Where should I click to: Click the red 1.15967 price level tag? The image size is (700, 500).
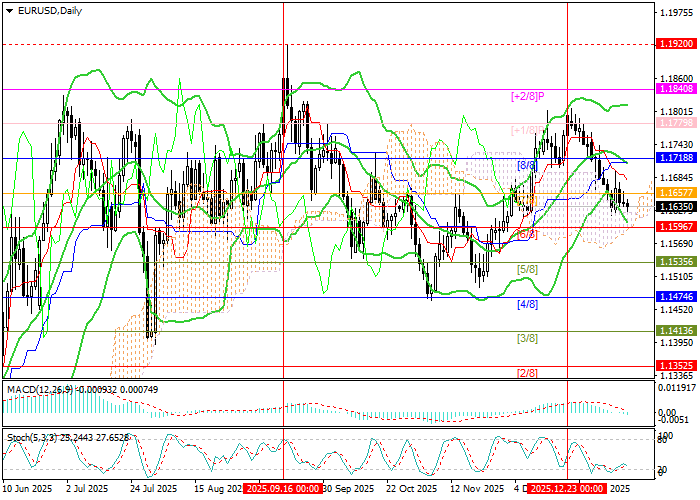[676, 227]
